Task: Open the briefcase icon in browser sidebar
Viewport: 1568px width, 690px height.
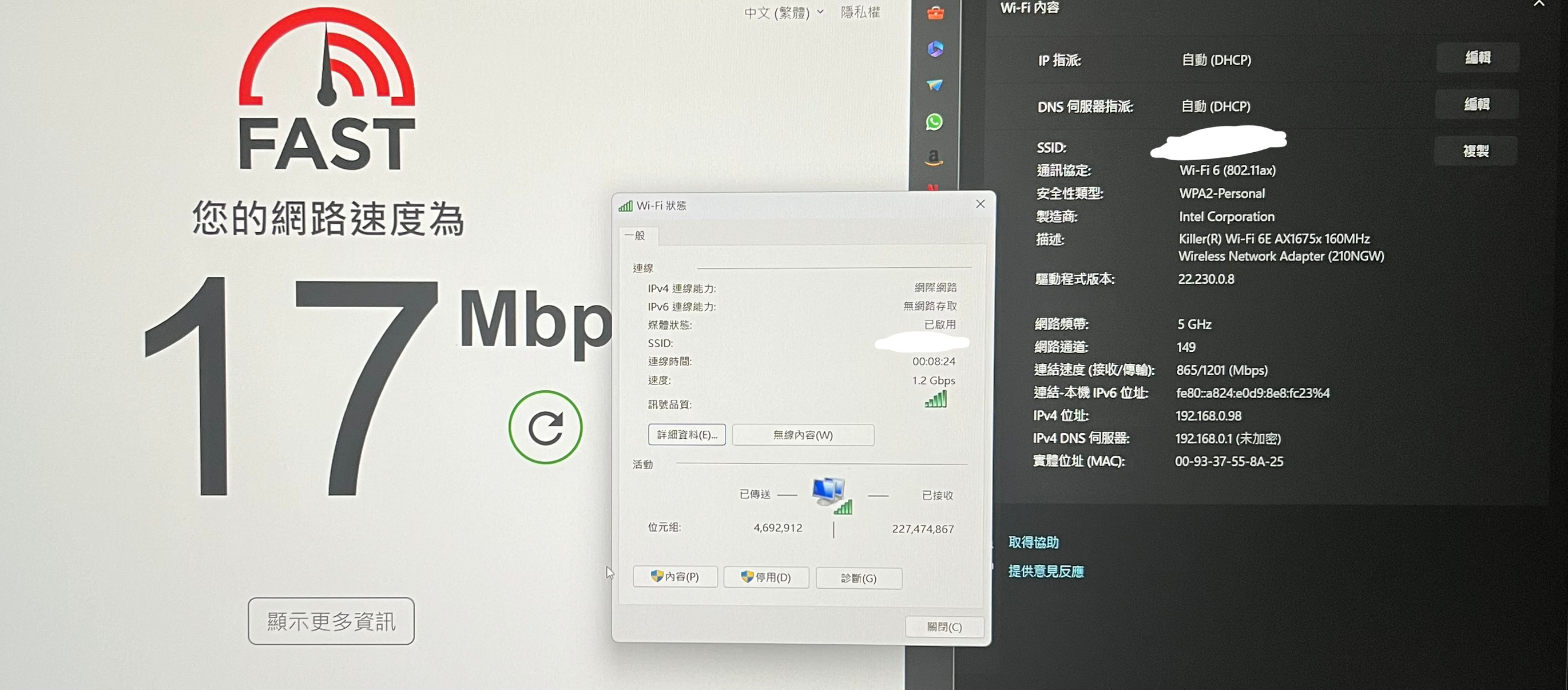Action: pyautogui.click(x=935, y=13)
